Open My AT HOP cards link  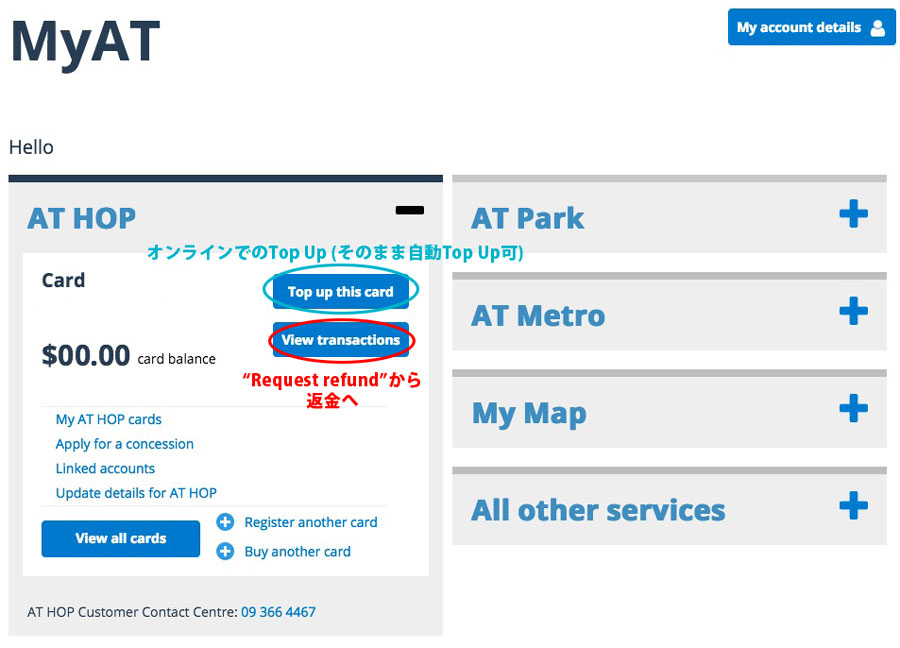(108, 420)
